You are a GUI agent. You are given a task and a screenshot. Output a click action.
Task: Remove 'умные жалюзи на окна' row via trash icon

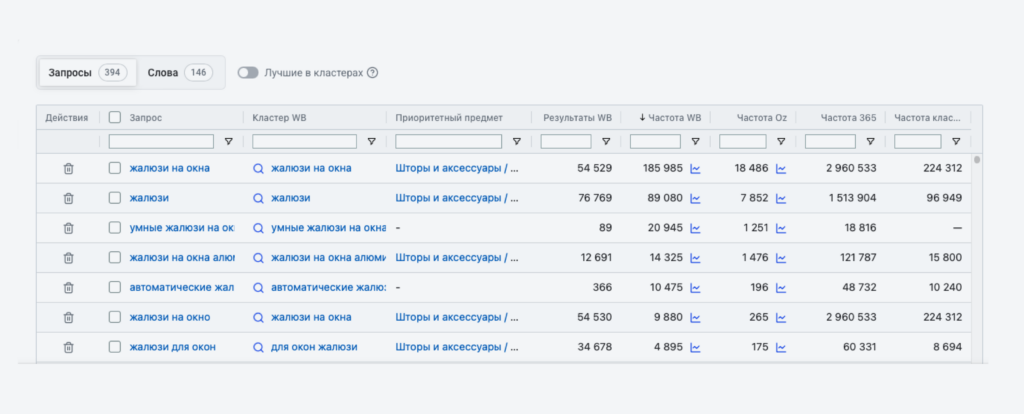point(68,228)
